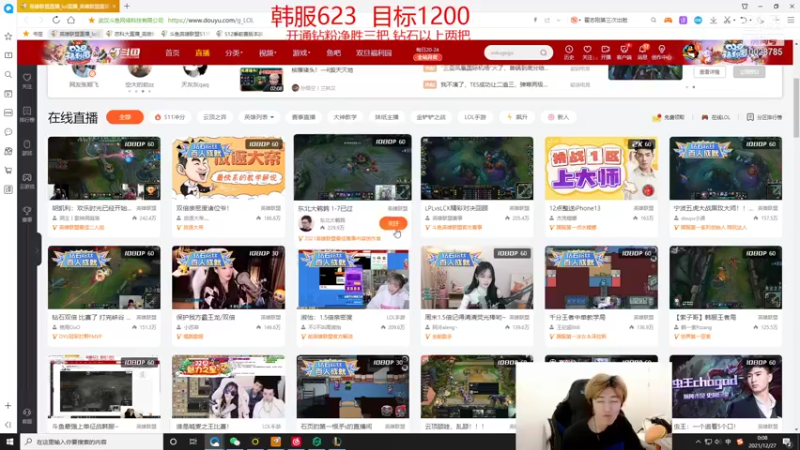Select the LOL手游 filter chip

[x=475, y=117]
